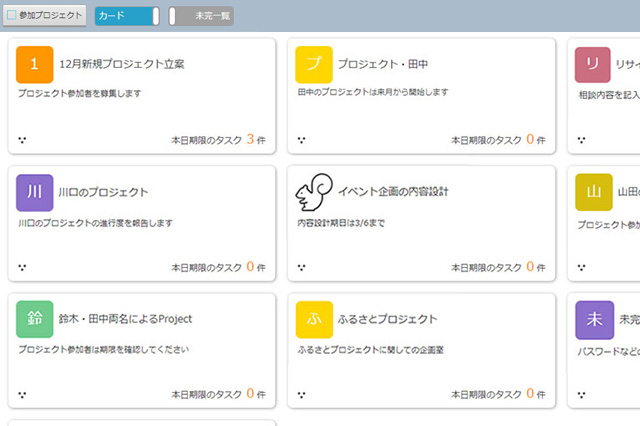The width and height of the screenshot is (640, 426).
Task: Open the 川口のプロジェクト title
Action: click(103, 192)
